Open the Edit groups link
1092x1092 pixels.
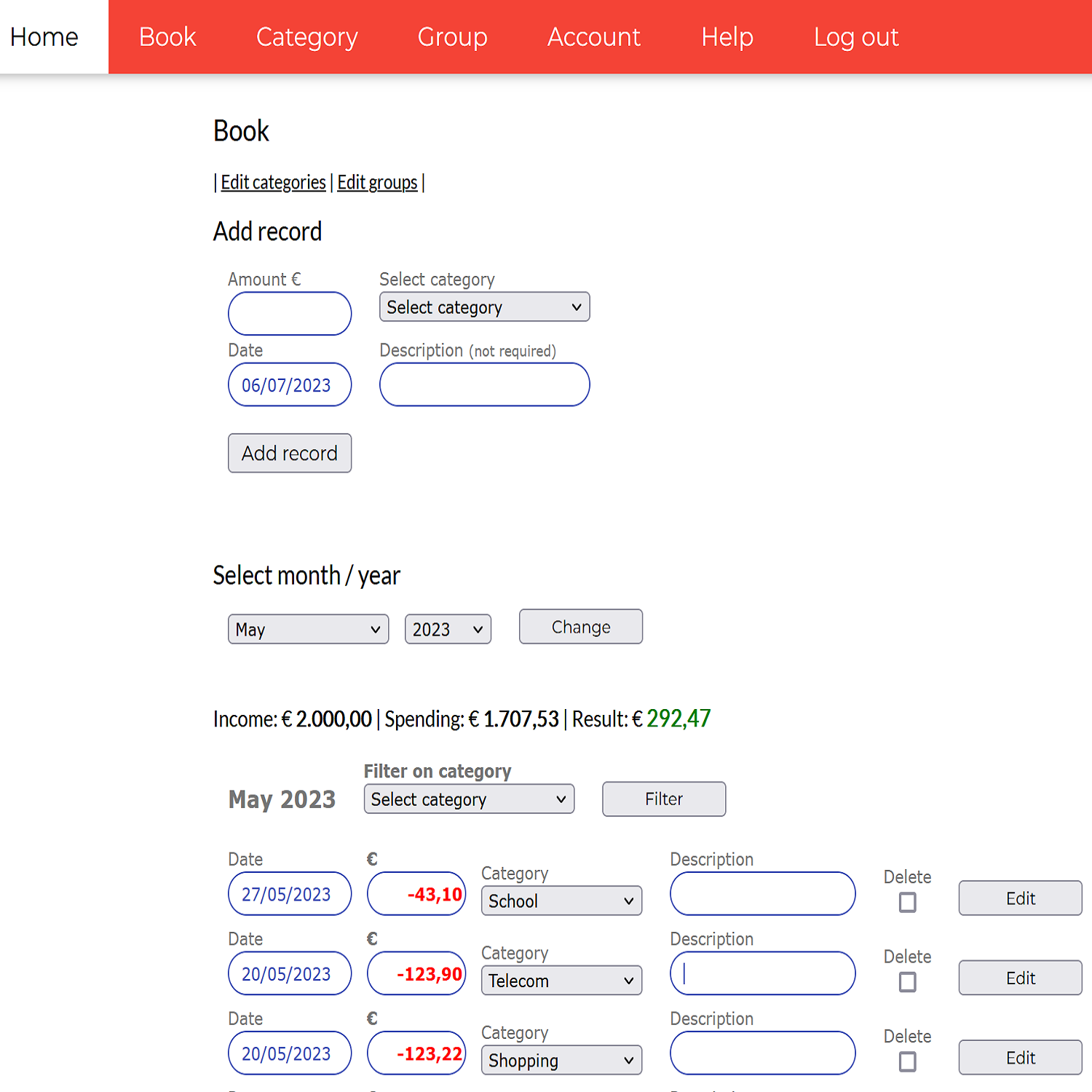tap(377, 182)
